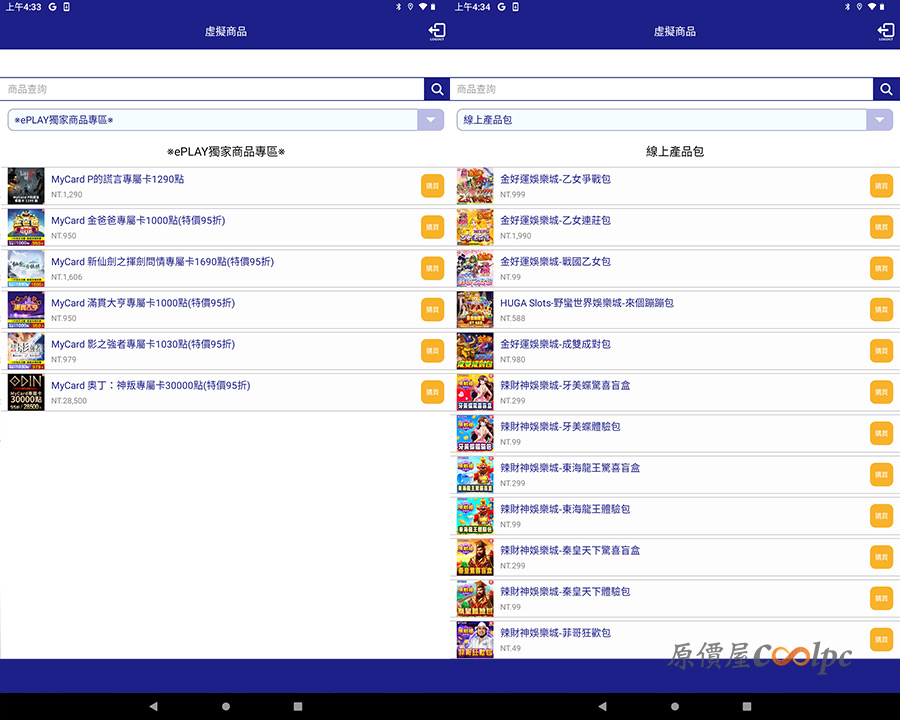Click the price "NT.588"
The width and height of the screenshot is (900, 720).
[x=513, y=319]
